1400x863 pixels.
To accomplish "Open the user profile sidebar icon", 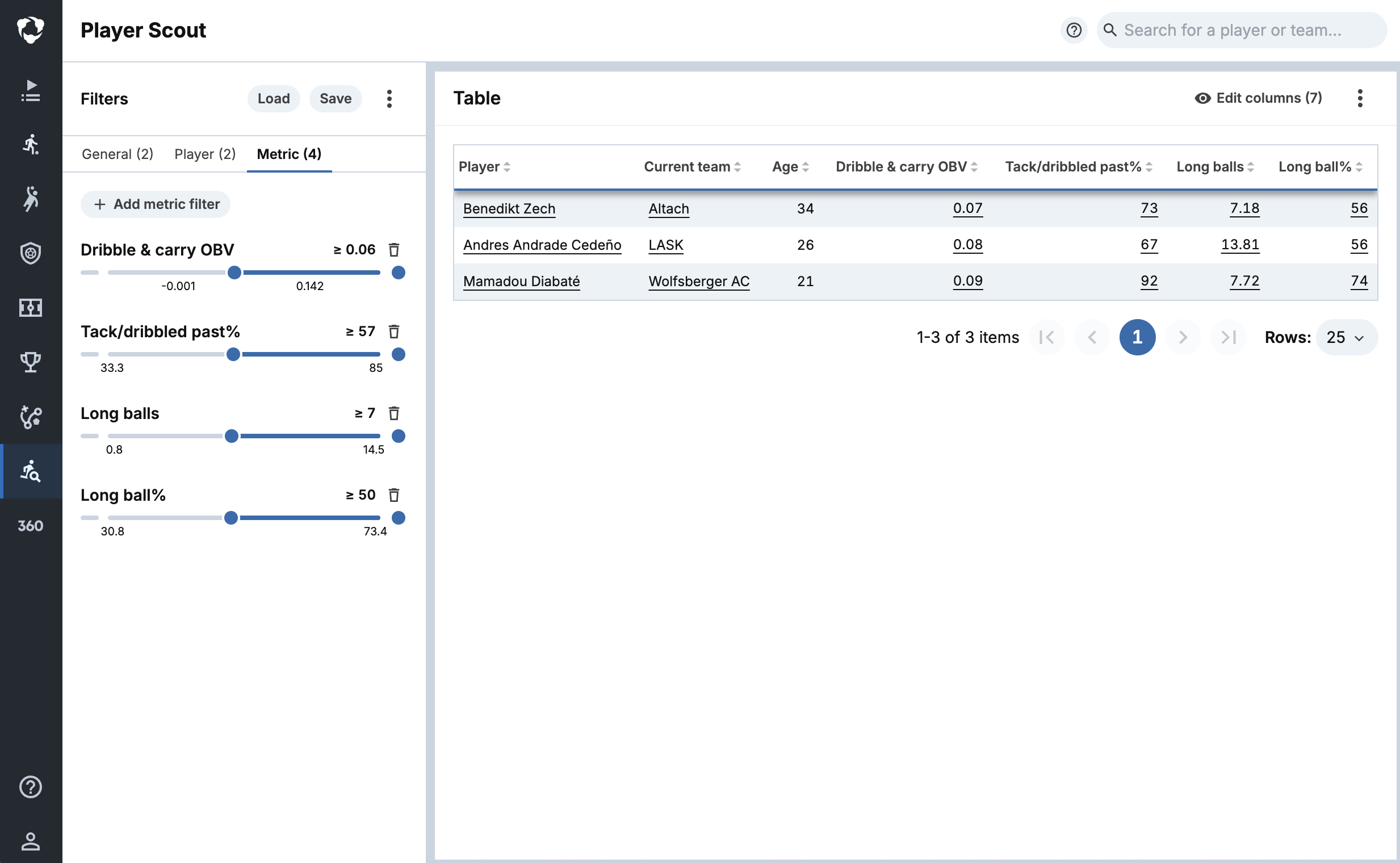I will [x=31, y=841].
